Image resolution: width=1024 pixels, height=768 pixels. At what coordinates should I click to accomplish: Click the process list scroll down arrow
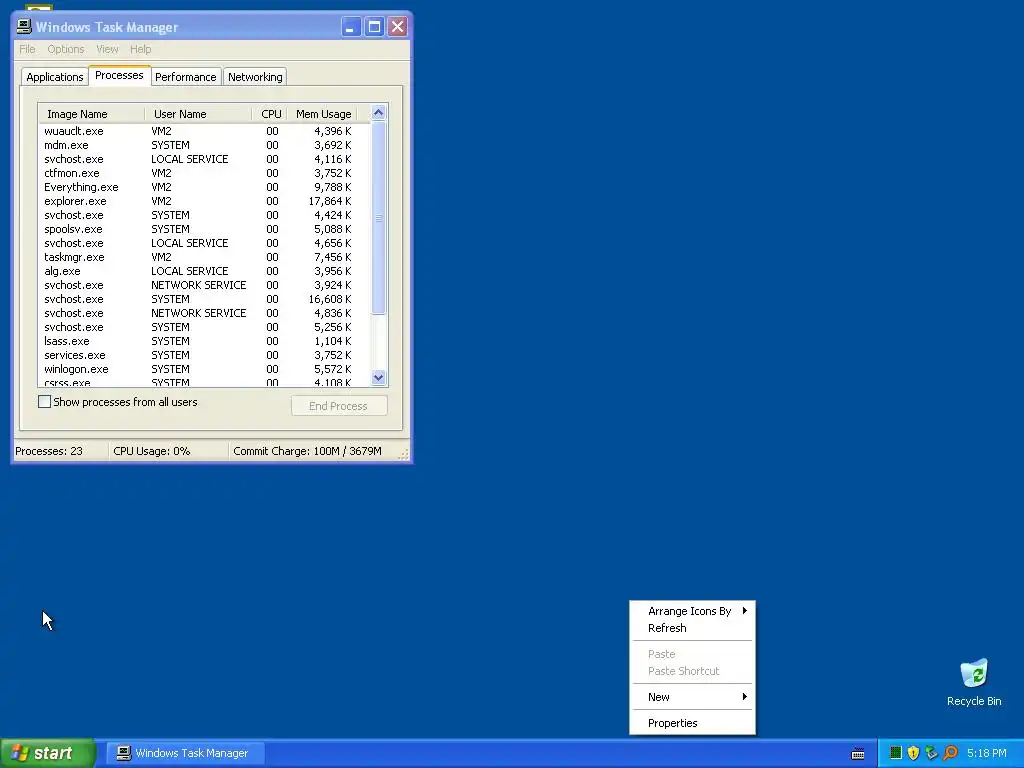pos(378,377)
